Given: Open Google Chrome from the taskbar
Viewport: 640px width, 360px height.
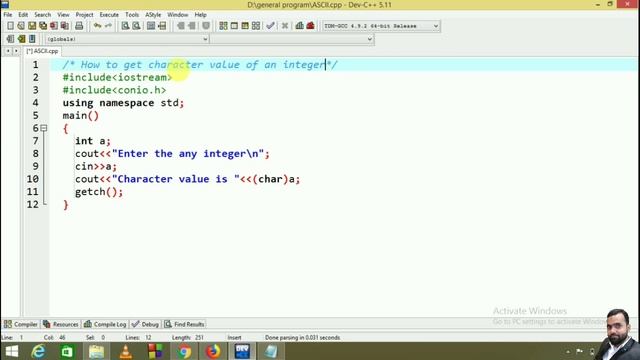Looking at the screenshot, I should [184, 351].
